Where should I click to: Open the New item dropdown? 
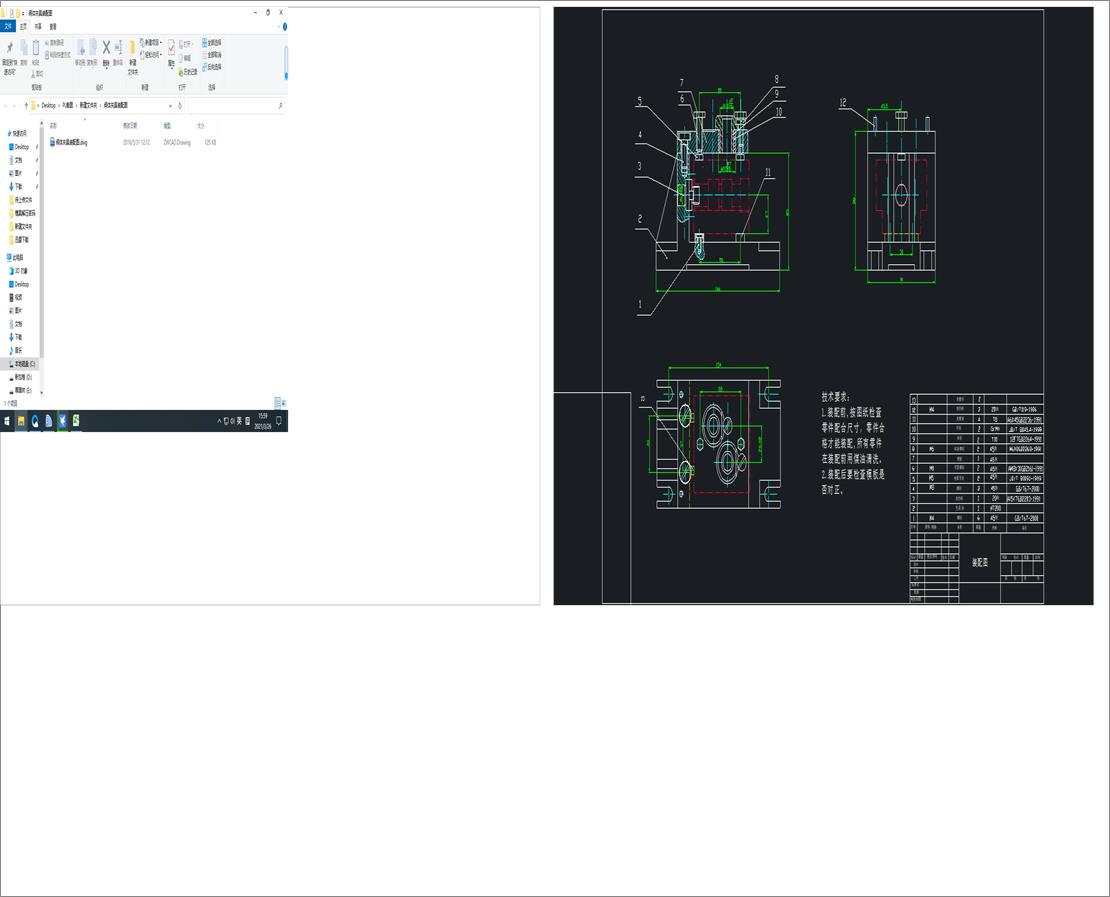point(151,43)
